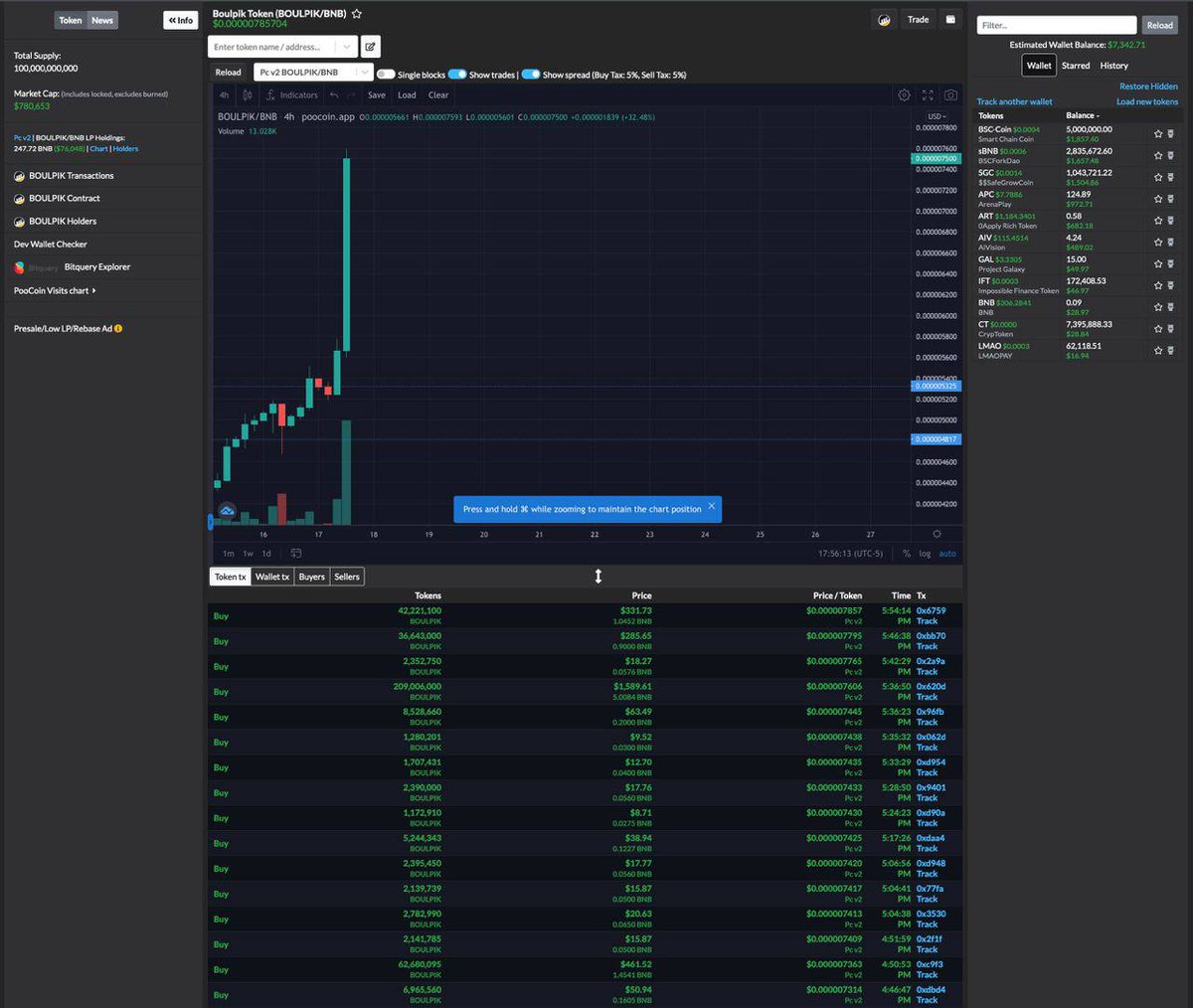Viewport: 1193px width, 1008px height.
Task: Open transaction 0x6759 link
Action: coord(932,610)
